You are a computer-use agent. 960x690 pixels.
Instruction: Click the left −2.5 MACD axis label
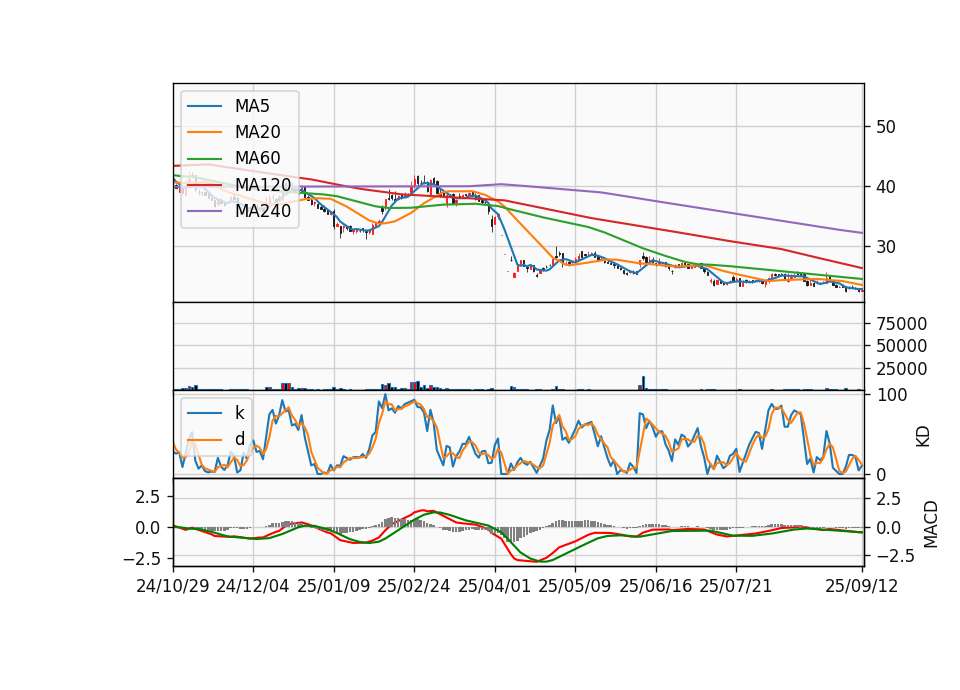pyautogui.click(x=141, y=559)
